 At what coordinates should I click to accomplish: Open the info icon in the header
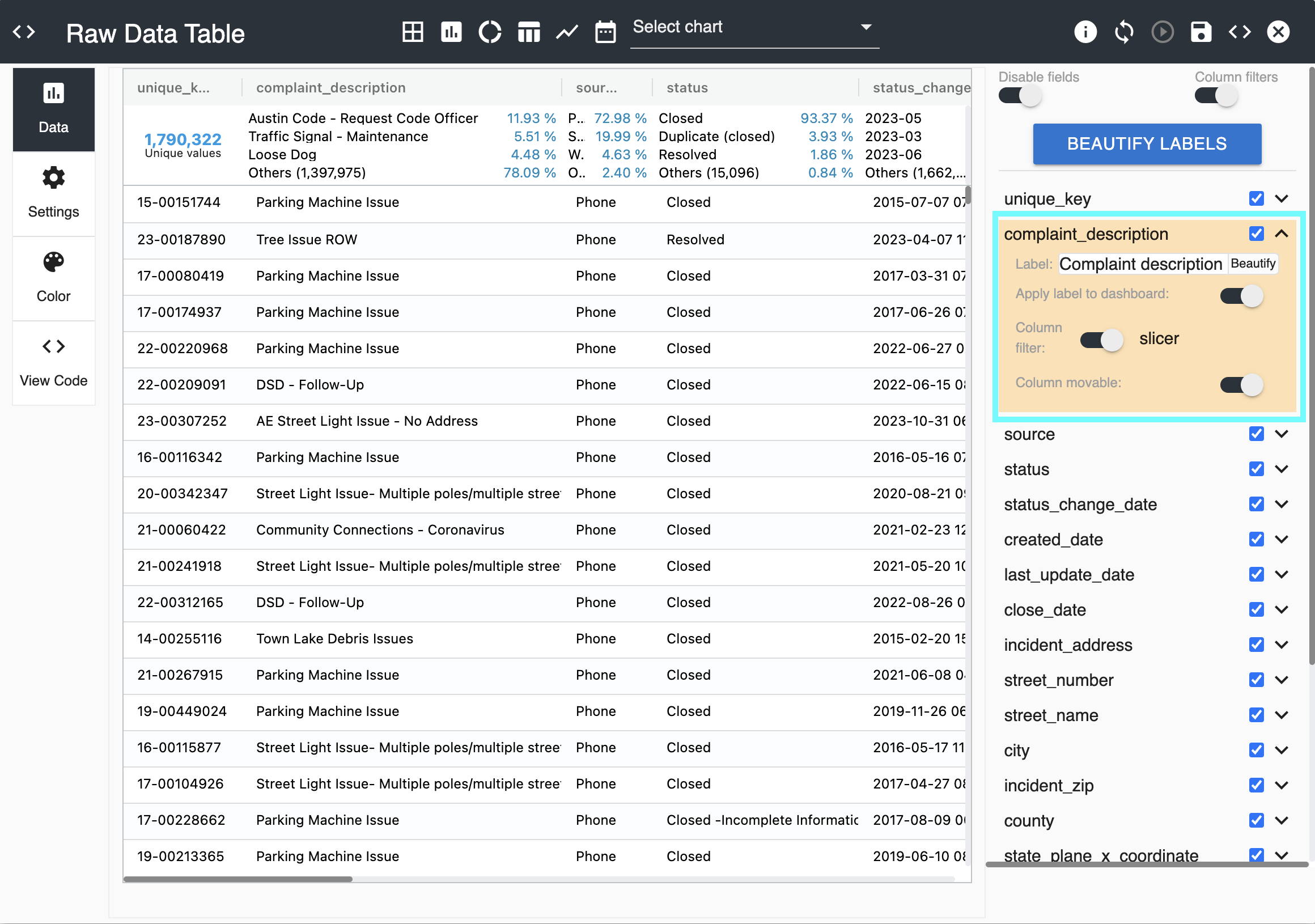click(1085, 32)
